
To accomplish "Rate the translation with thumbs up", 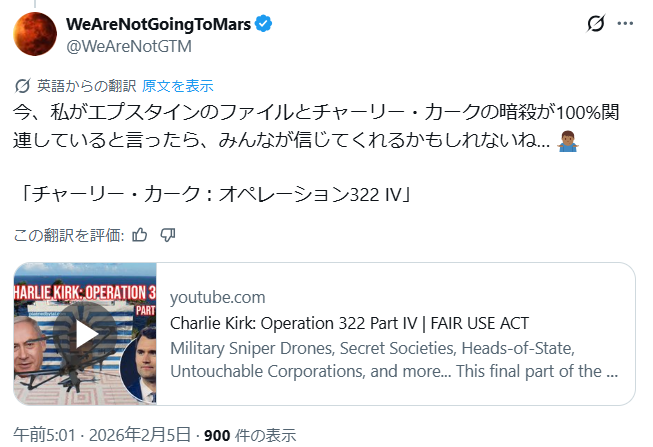I will click(x=140, y=235).
